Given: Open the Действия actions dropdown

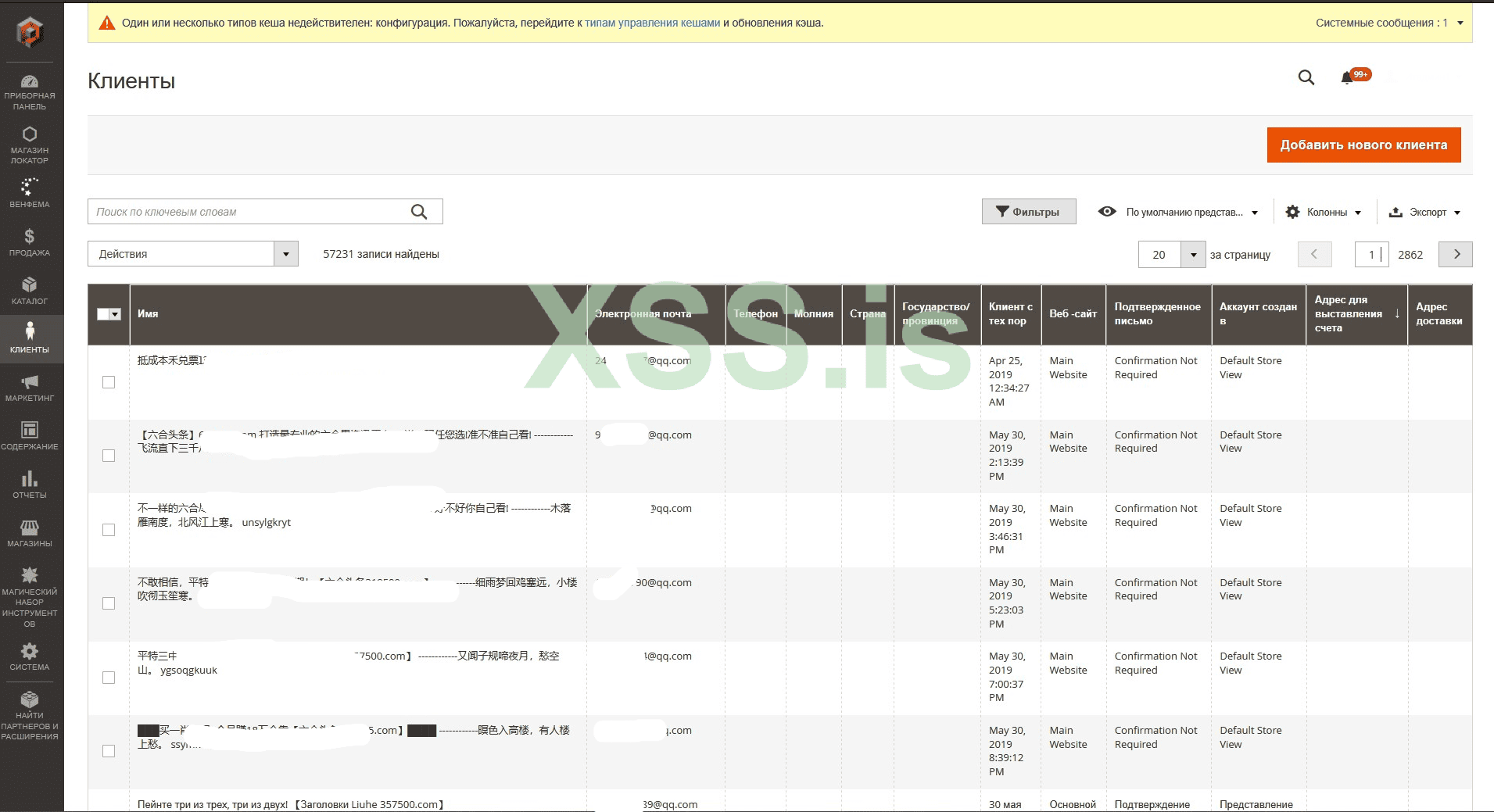Looking at the screenshot, I should [x=193, y=254].
